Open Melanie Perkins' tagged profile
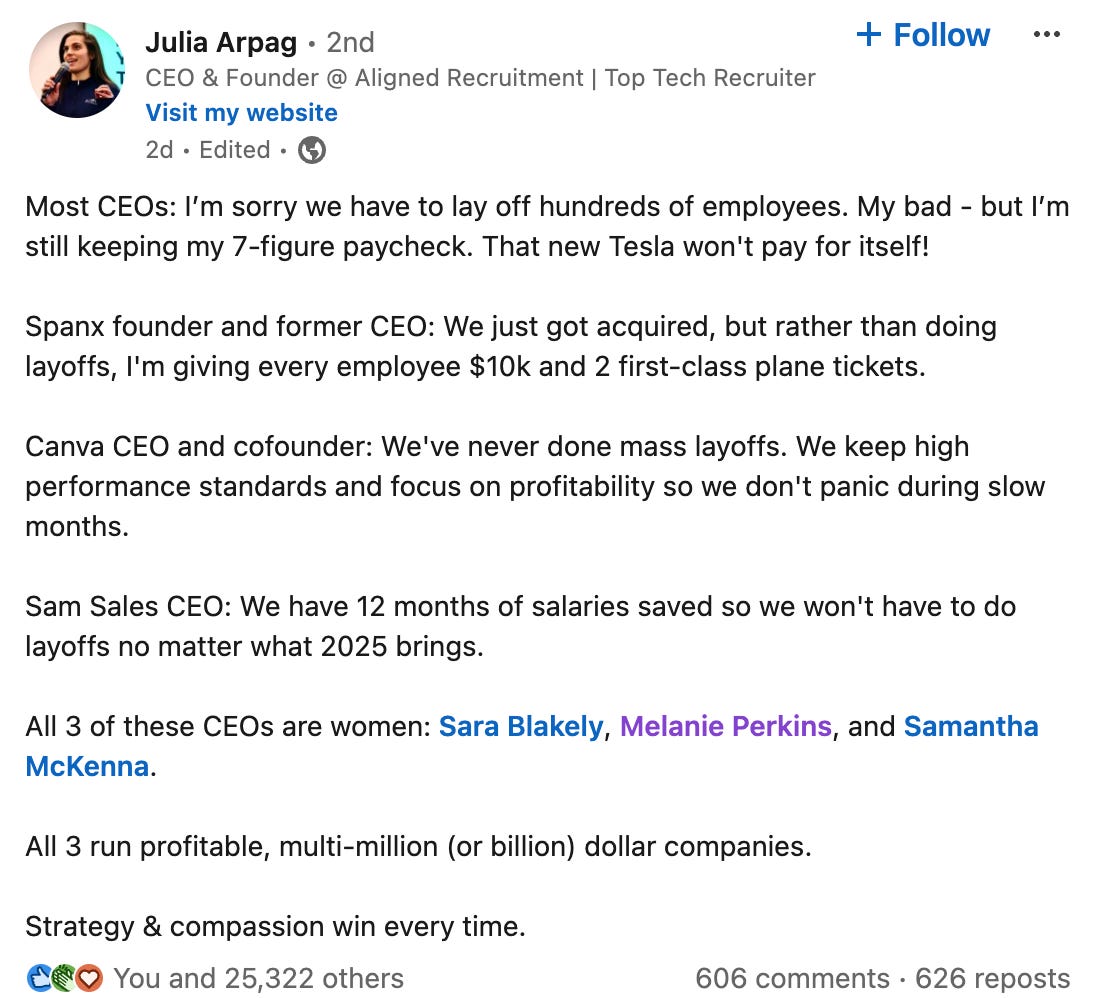This screenshot has width=1098, height=998. pos(725,726)
